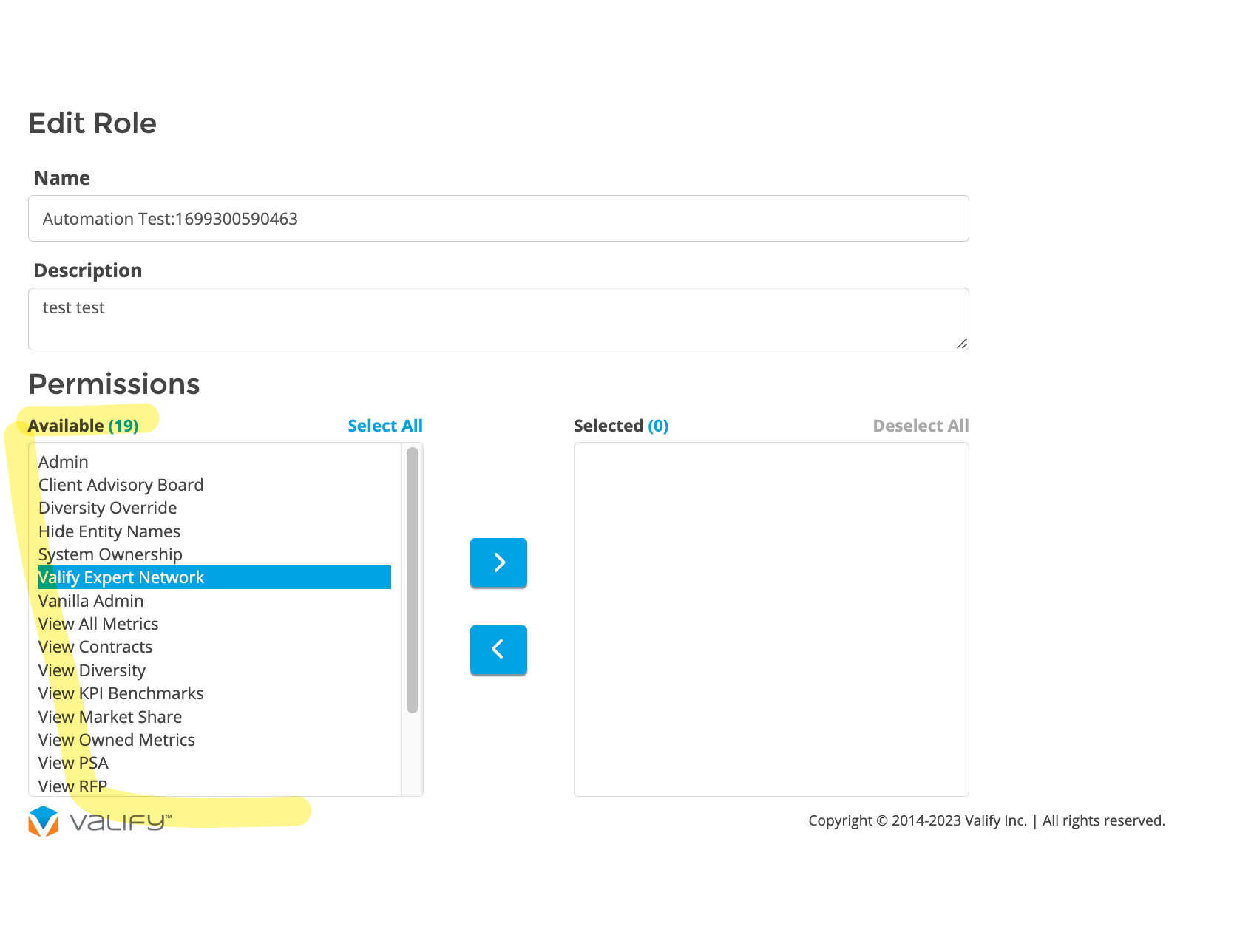Screen dimensions: 1254x952
Task: Click the move-left arrow button
Action: (x=498, y=650)
